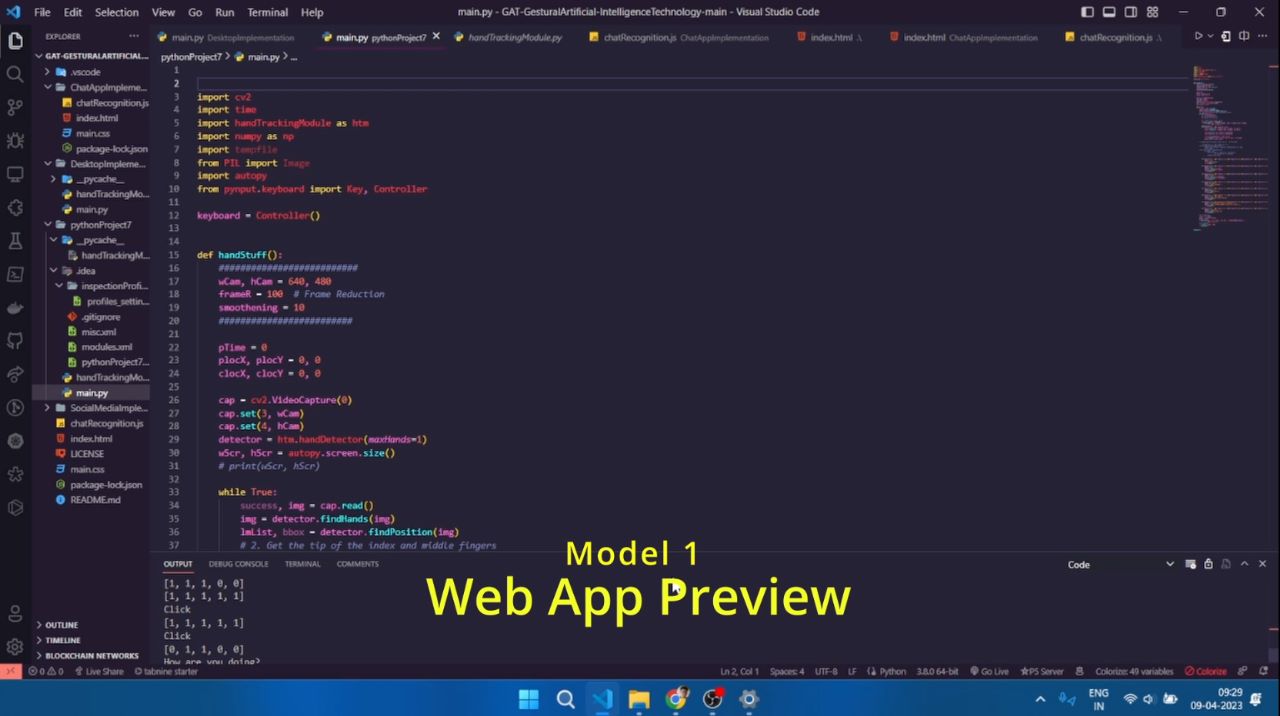Open File Explorer from the taskbar

(x=639, y=698)
